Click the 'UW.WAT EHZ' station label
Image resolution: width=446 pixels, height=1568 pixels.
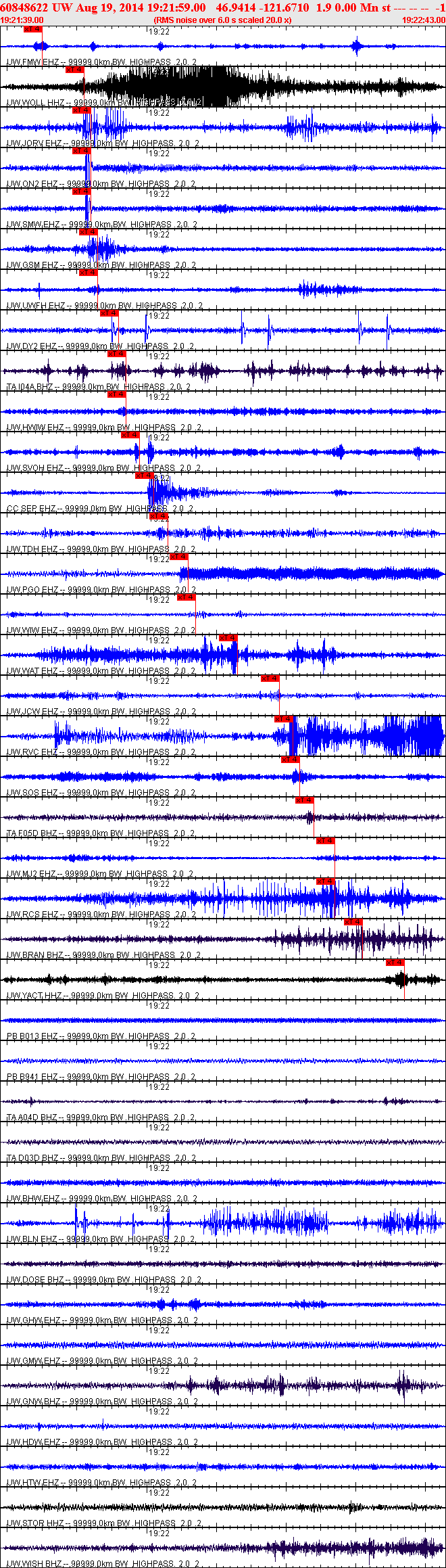point(32,671)
